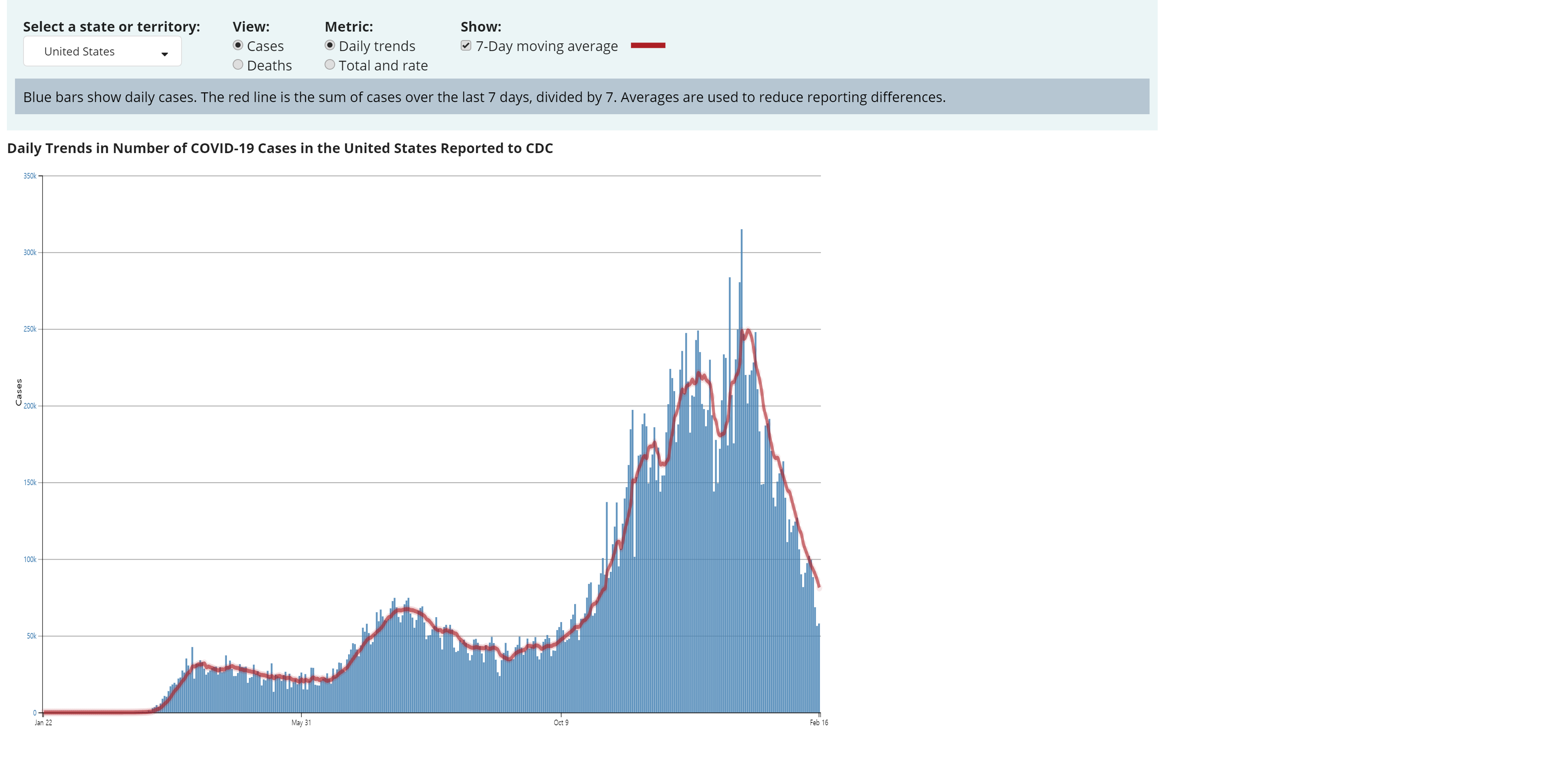The image size is (1556, 784).
Task: Click the Feb 16 x-axis date label
Action: [x=819, y=722]
